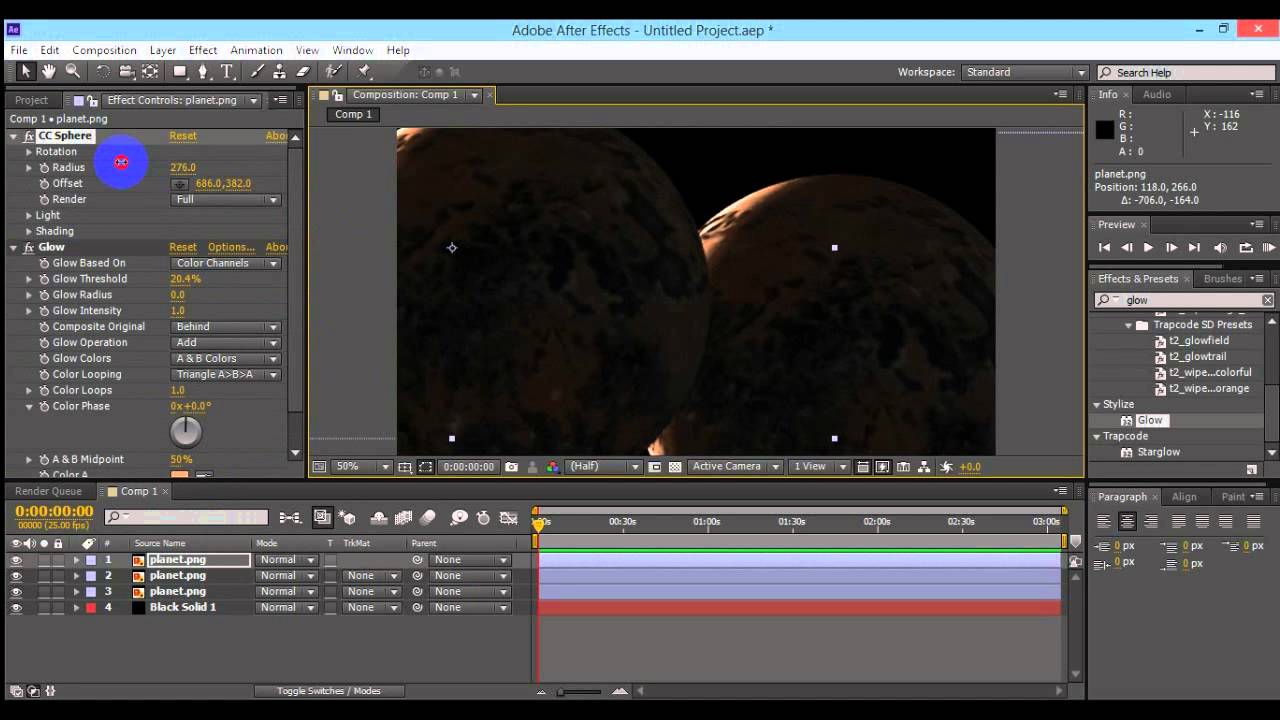Hide Black Solid 1 layer
This screenshot has height=720, width=1280.
[16, 608]
